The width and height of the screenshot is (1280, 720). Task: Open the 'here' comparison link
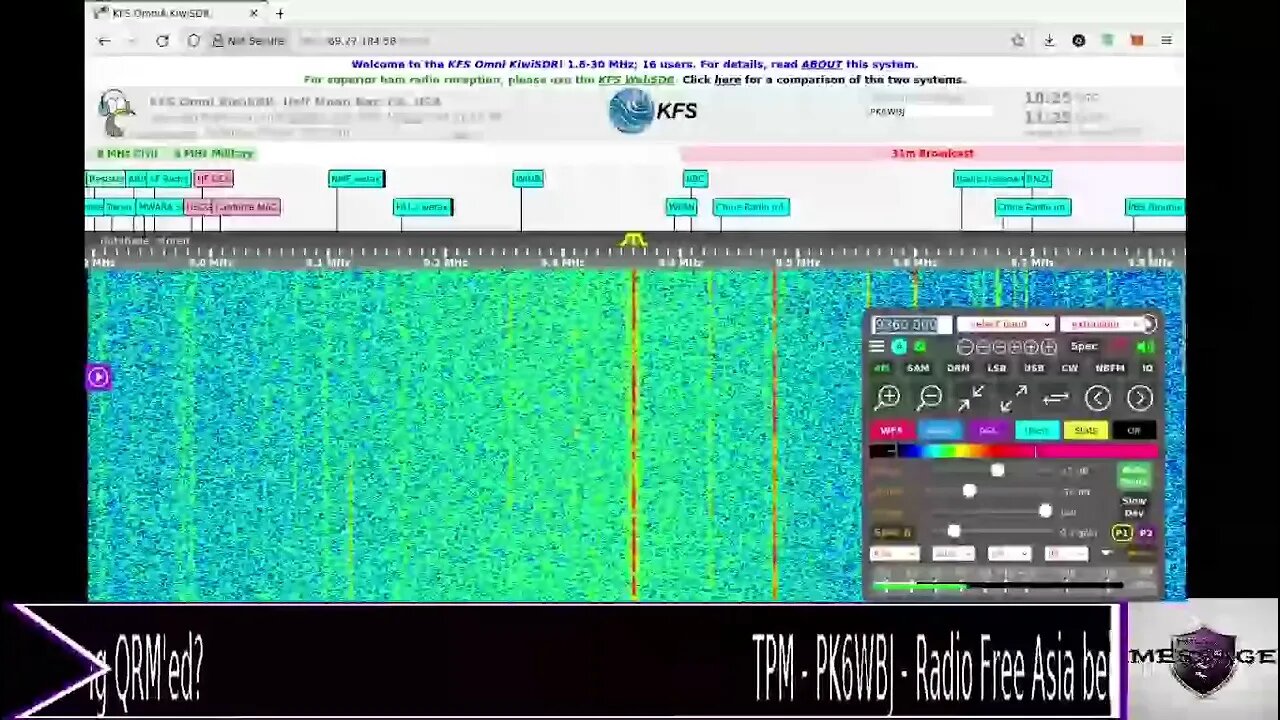(x=727, y=80)
